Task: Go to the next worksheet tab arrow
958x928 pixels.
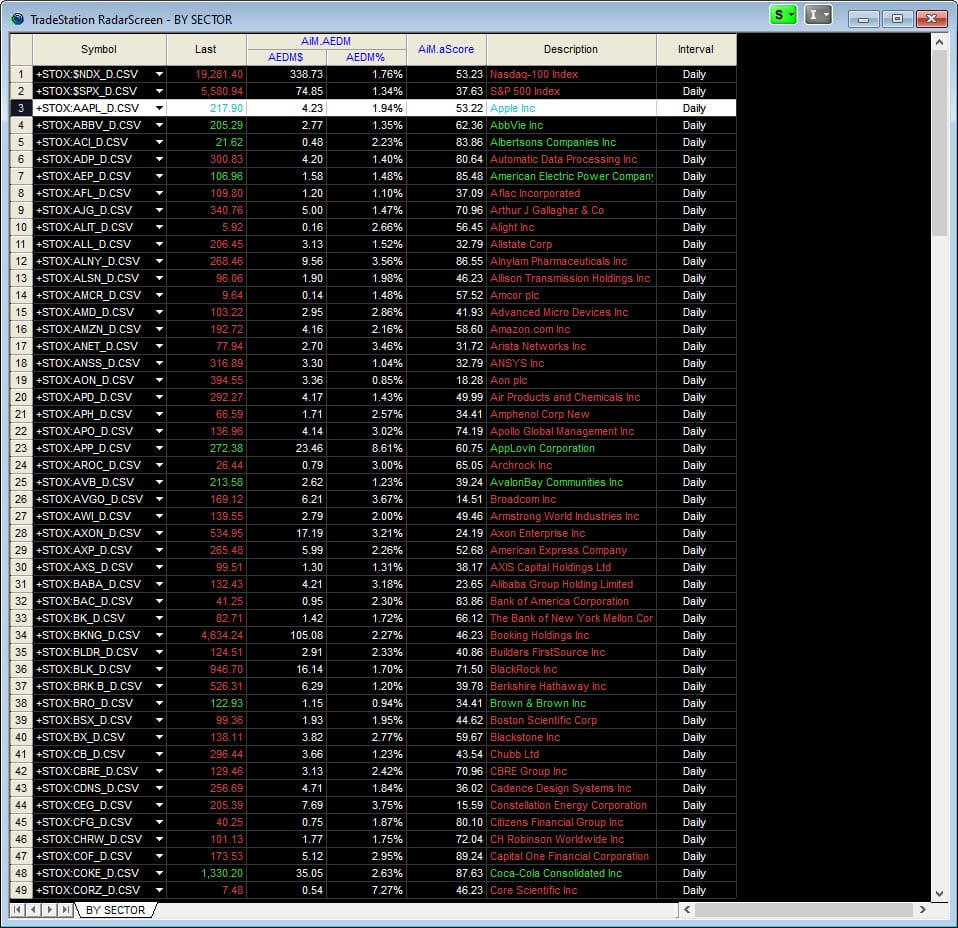Action: tap(49, 910)
